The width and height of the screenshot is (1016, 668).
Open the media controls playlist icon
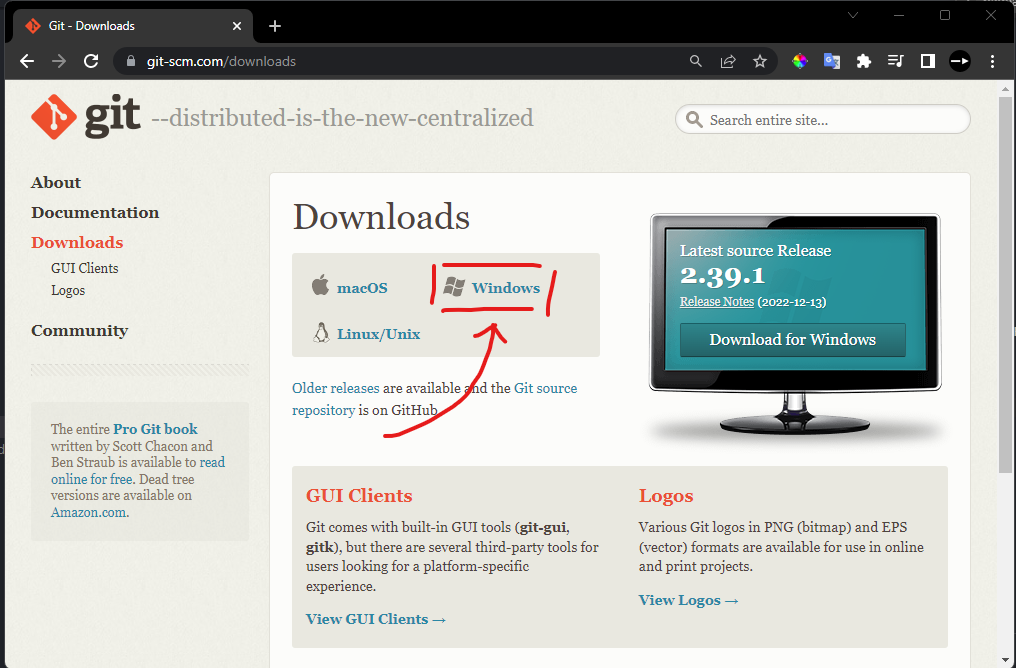(895, 61)
